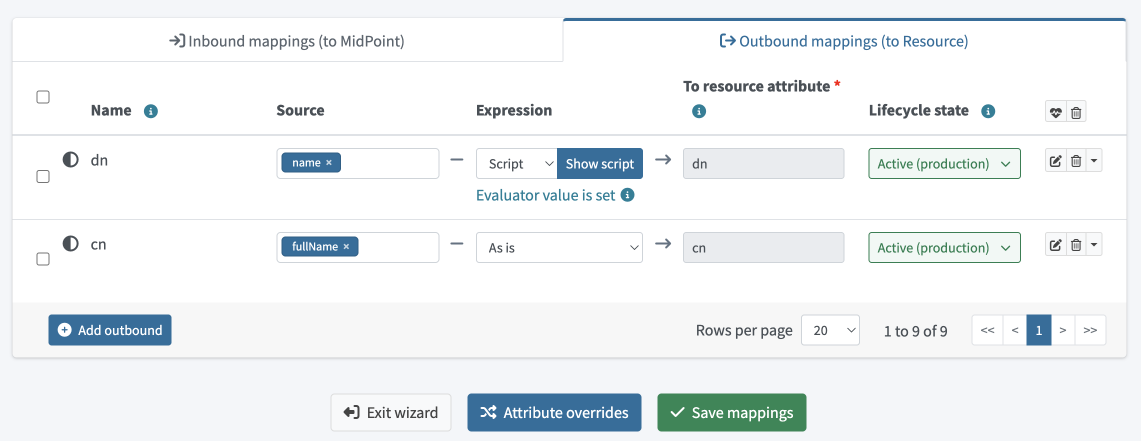Open the Rows per page dropdown
This screenshot has height=441, width=1141.
(x=830, y=331)
